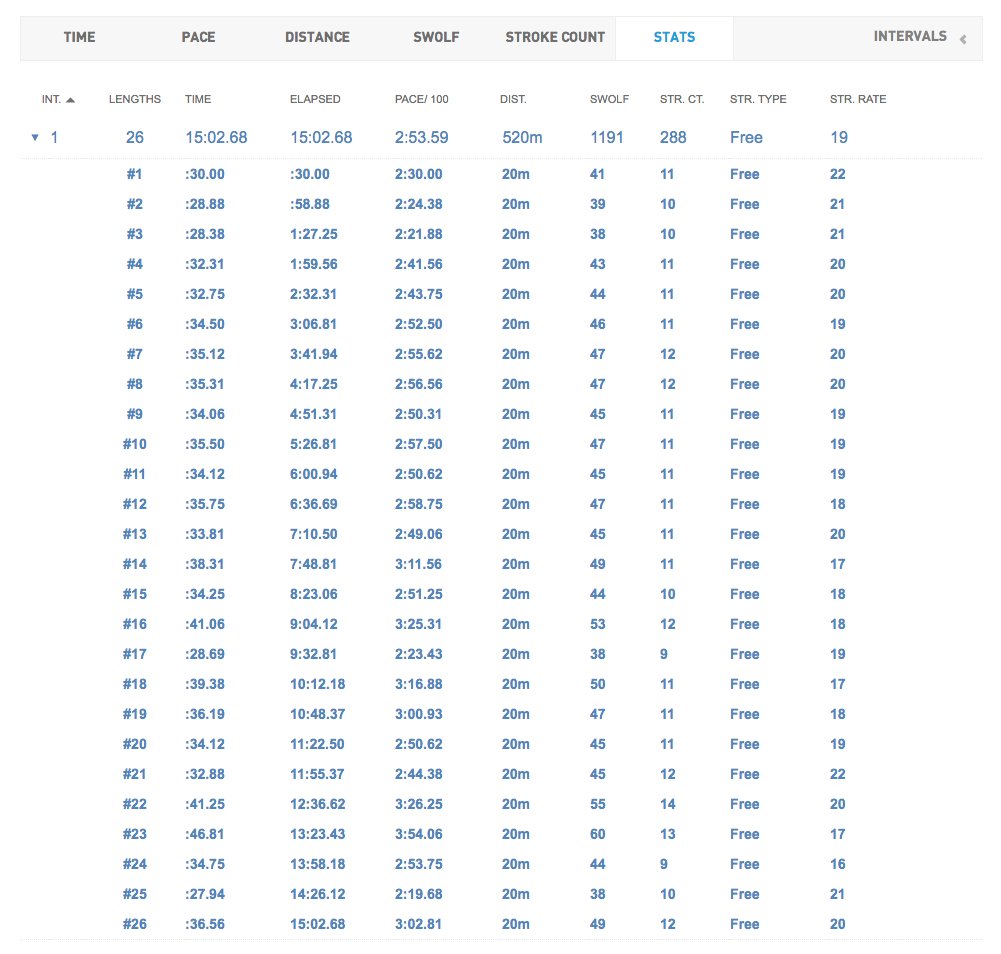Open the SWOLF tab

[436, 37]
